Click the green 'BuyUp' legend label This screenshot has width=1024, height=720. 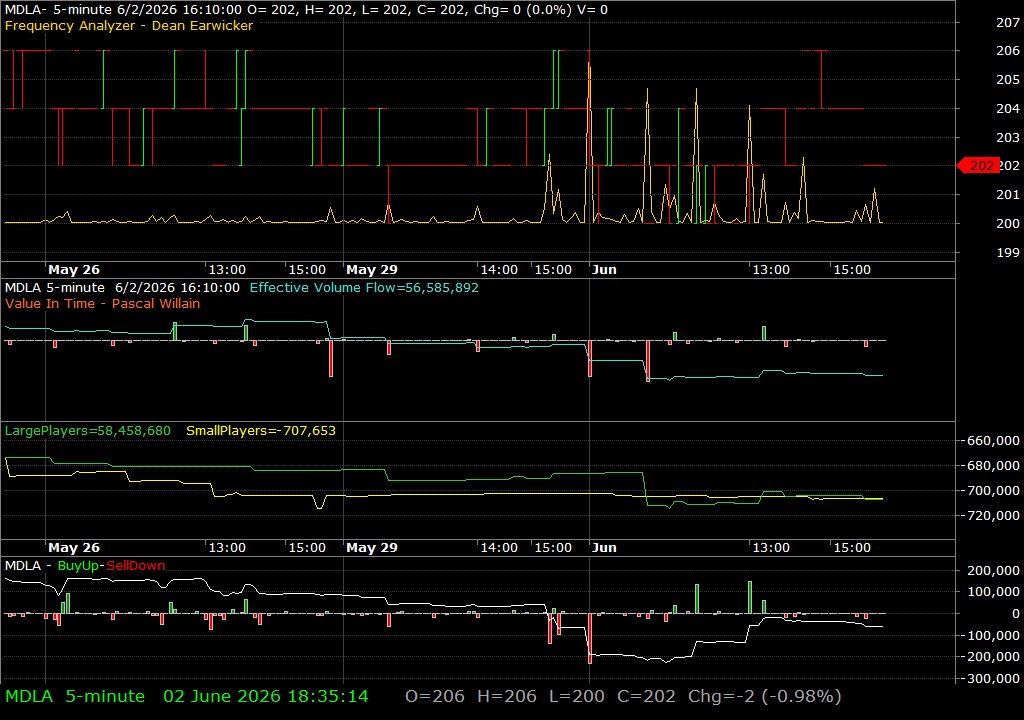[78, 565]
